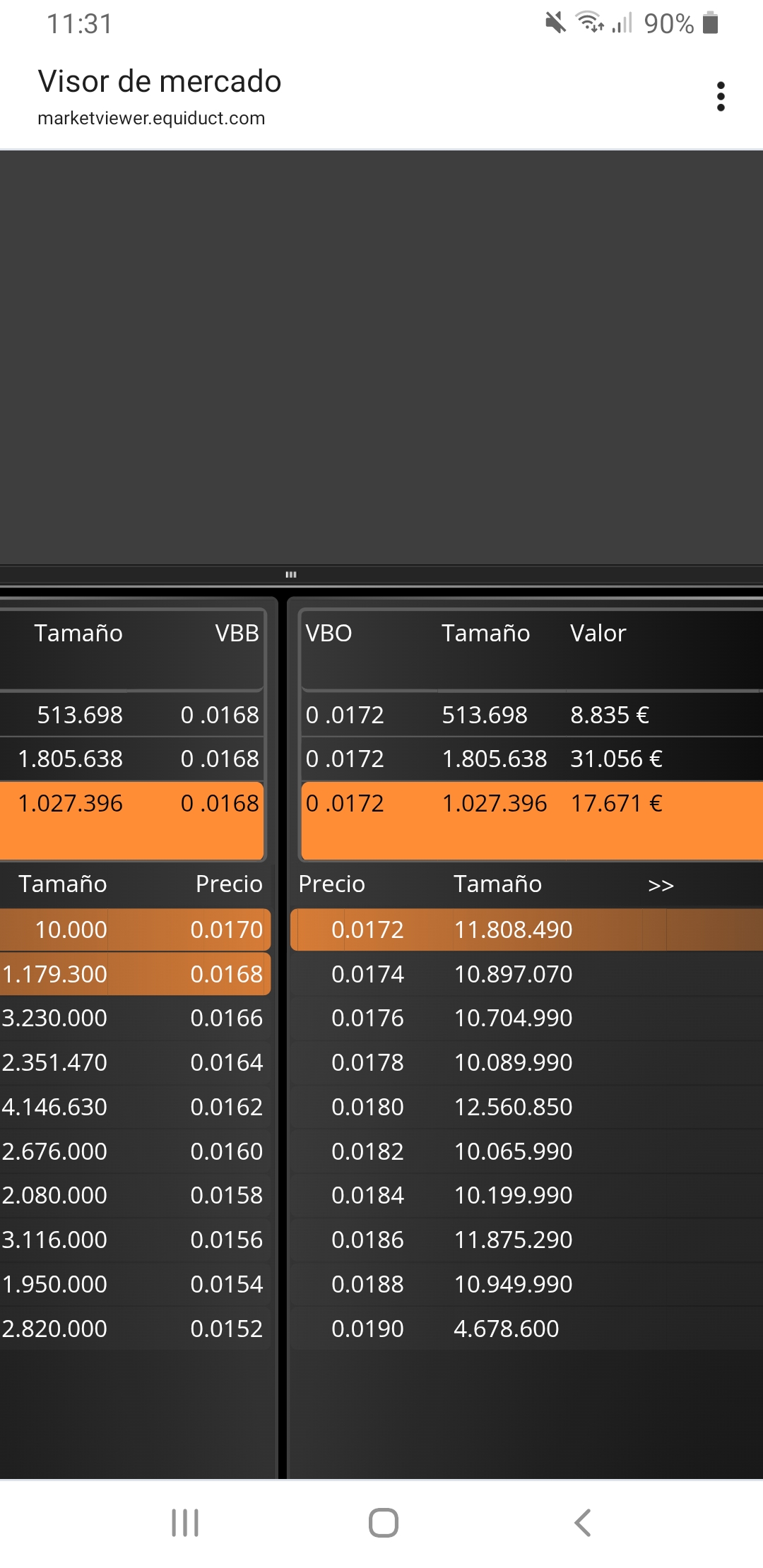Image resolution: width=763 pixels, height=1568 pixels.
Task: Select the ask row priced 0.0172 with 11.808.490
Action: (527, 929)
